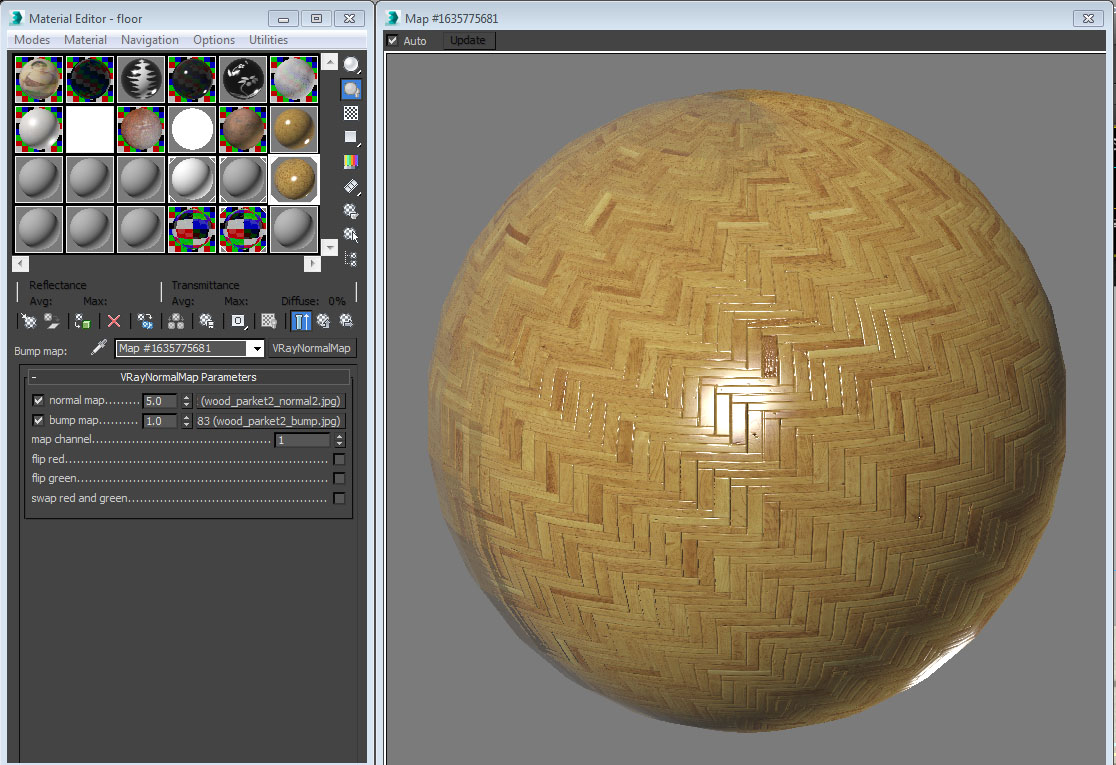
Task: Click the Put Material to Scene icon
Action: [50, 320]
